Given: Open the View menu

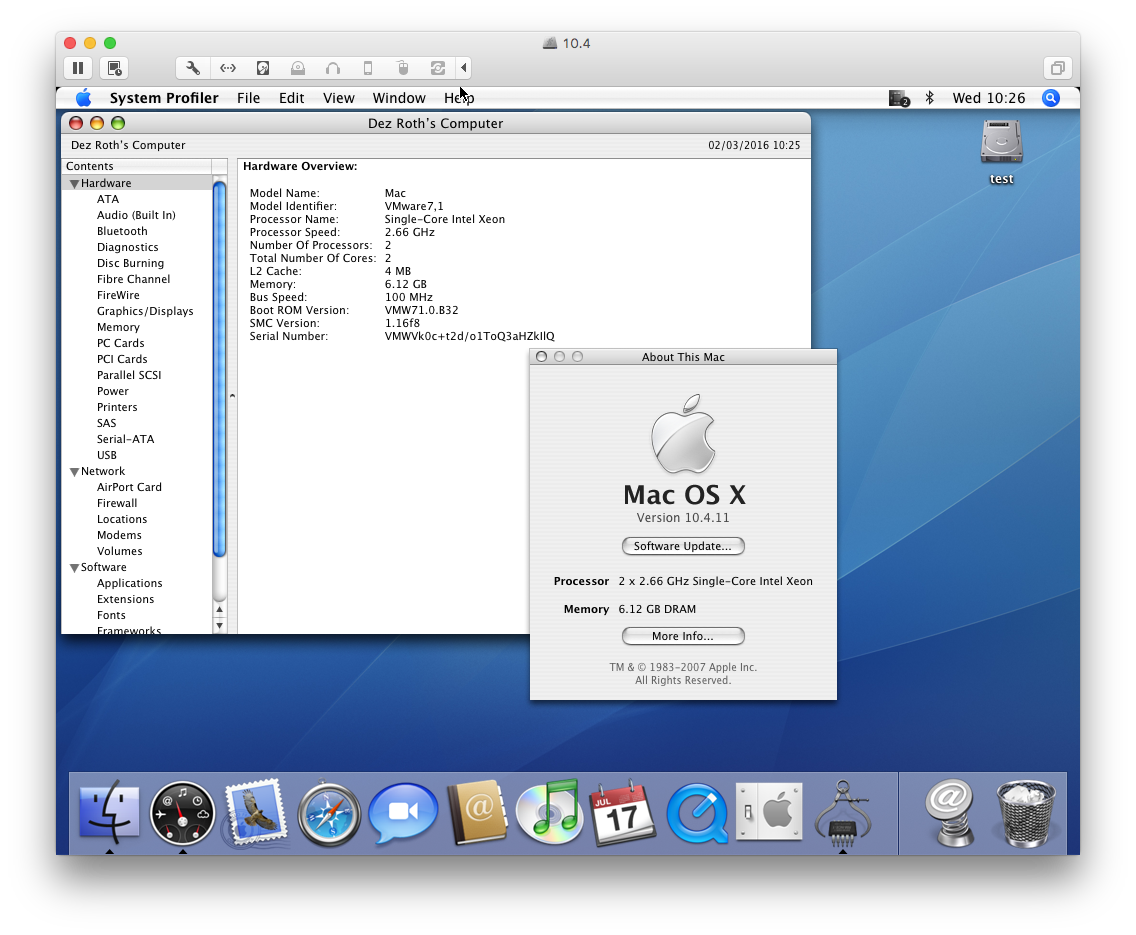Looking at the screenshot, I should [x=338, y=98].
